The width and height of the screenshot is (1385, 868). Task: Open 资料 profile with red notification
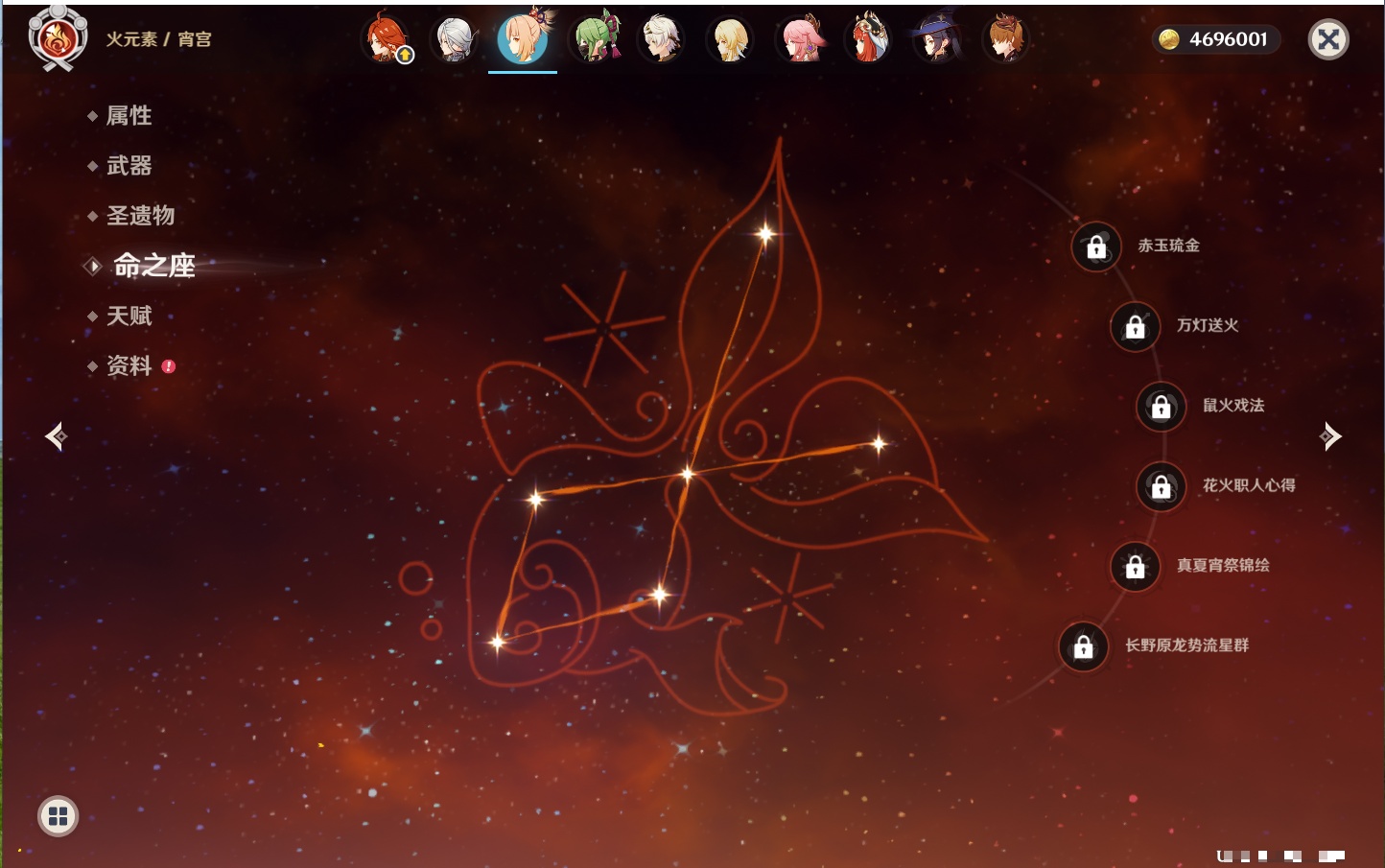click(x=130, y=365)
